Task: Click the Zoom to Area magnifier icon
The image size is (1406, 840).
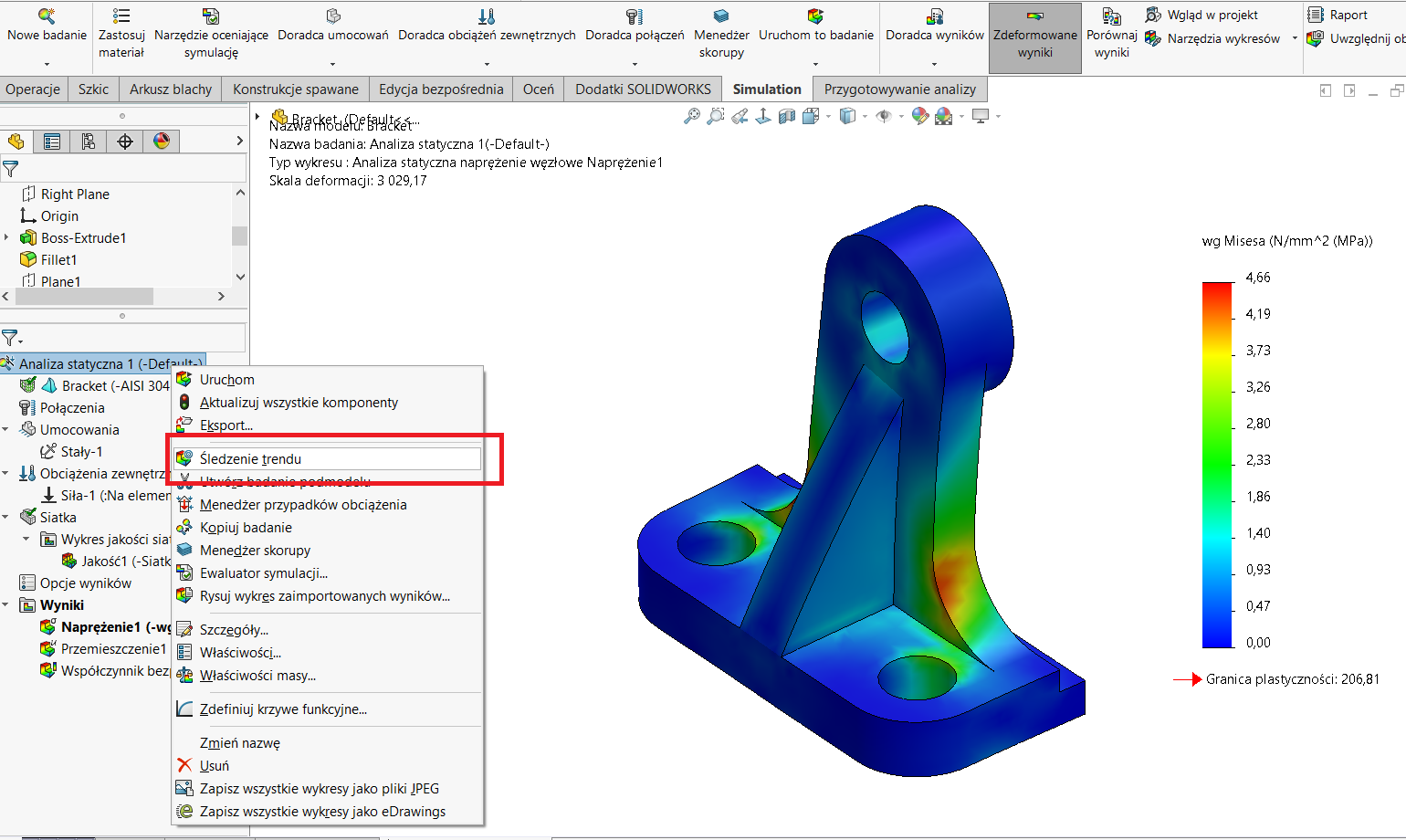Action: tap(717, 116)
